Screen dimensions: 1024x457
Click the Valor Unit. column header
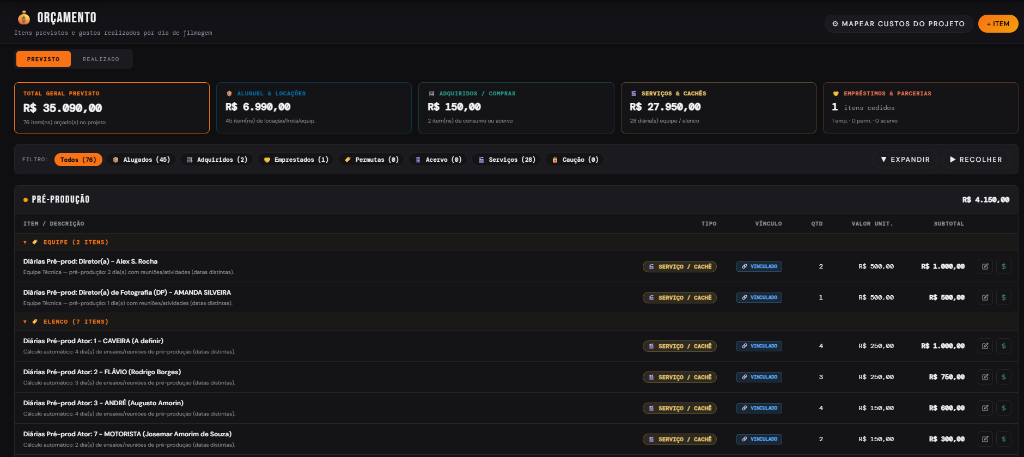(872, 224)
